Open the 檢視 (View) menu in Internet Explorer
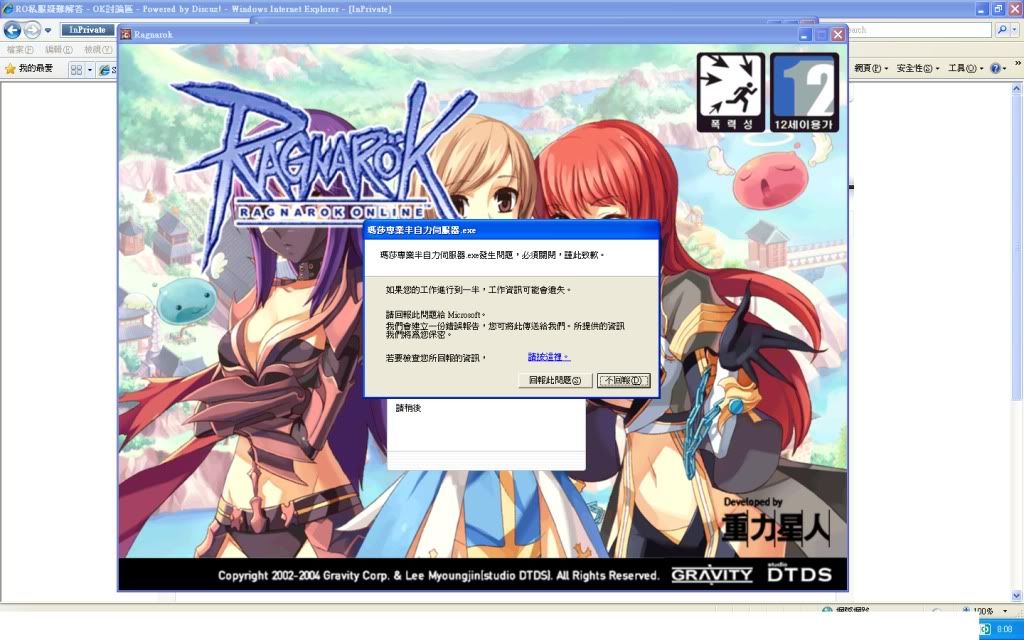 [x=97, y=50]
